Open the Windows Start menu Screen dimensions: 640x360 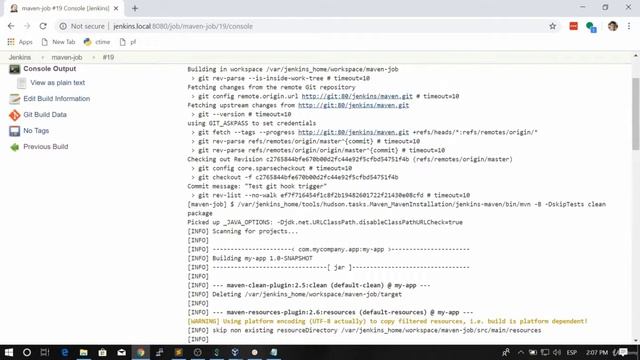[9, 352]
